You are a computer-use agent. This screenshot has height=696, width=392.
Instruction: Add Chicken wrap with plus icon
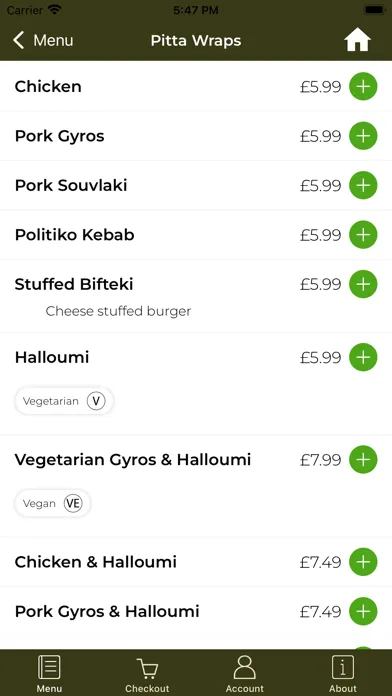pos(363,87)
